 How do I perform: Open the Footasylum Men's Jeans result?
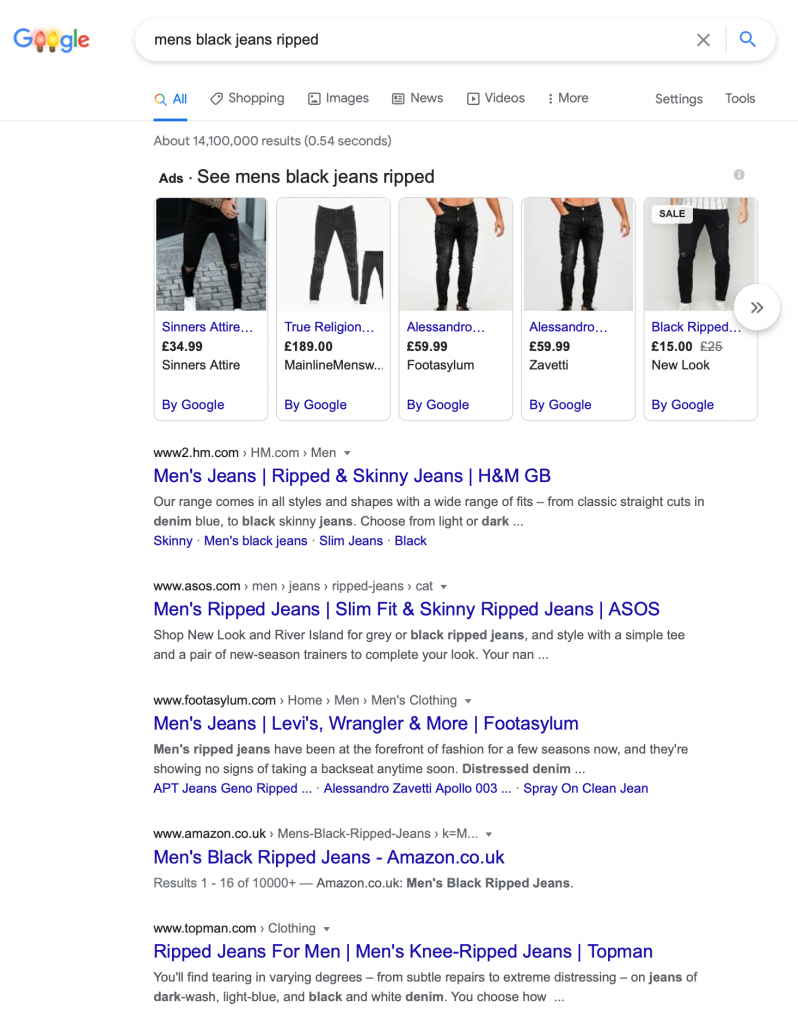click(x=366, y=724)
